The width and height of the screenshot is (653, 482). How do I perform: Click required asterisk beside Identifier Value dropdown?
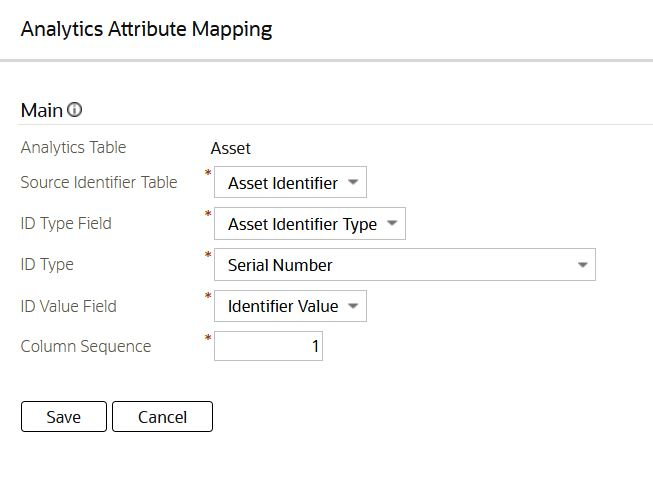tap(208, 297)
